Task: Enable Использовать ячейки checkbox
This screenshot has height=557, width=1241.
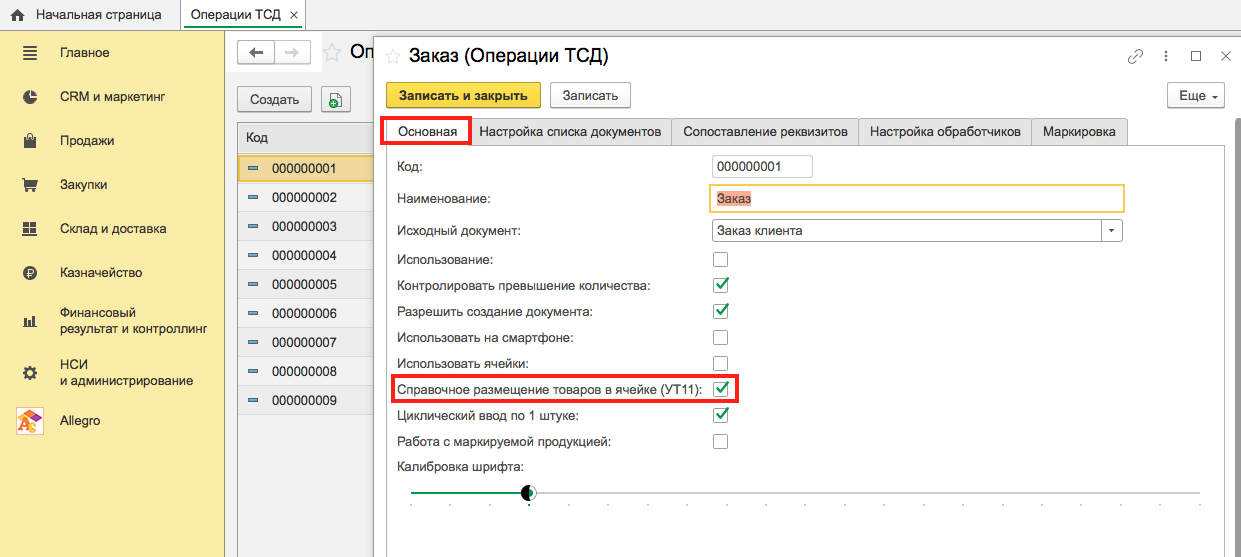Action: tap(720, 363)
